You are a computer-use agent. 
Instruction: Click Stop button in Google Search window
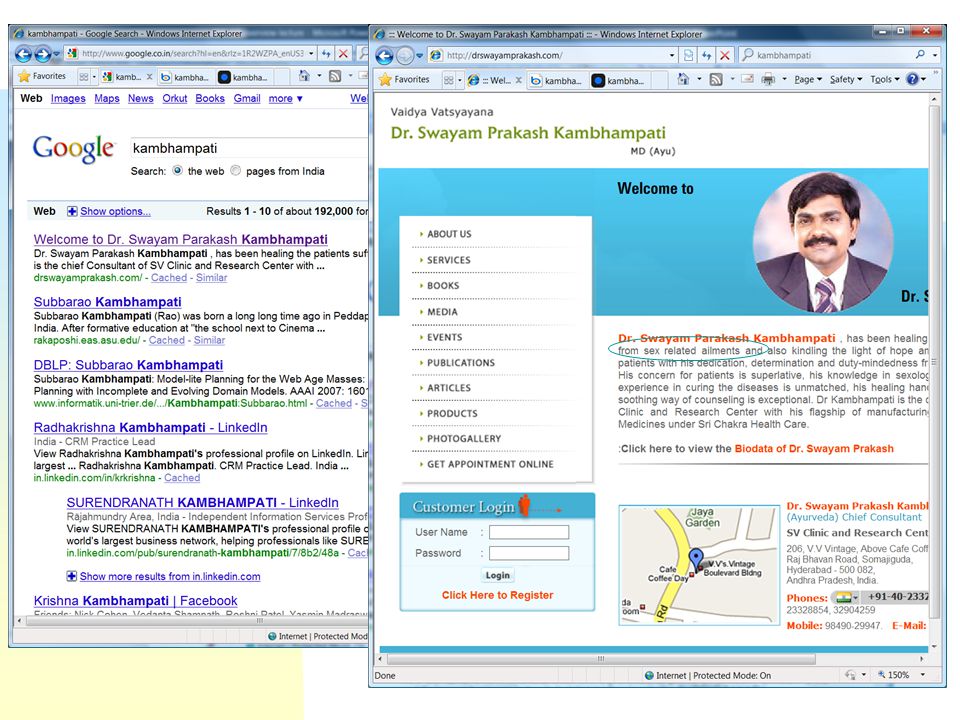click(343, 54)
